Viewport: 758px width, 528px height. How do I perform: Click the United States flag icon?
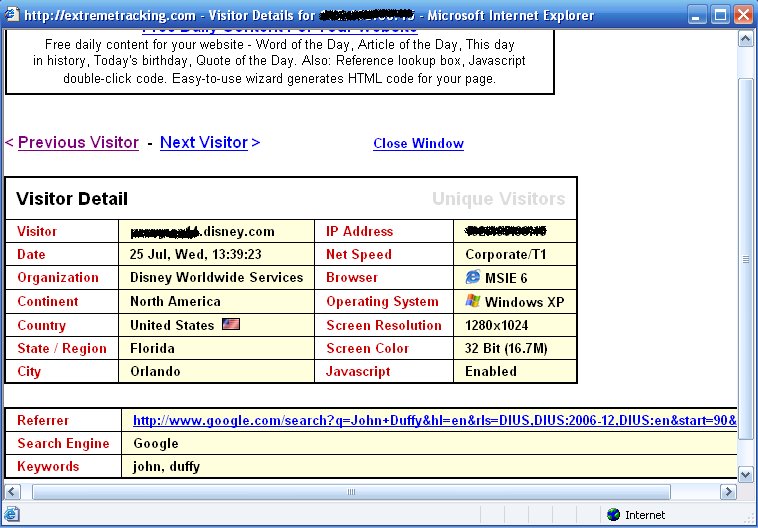231,324
